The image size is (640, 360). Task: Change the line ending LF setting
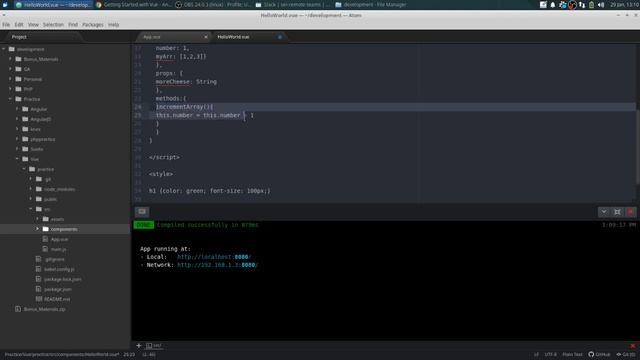536,354
